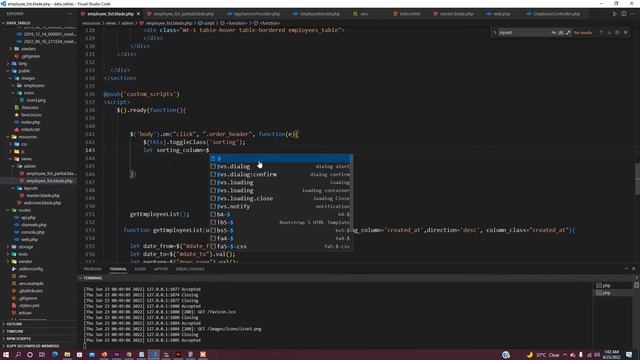Toggle Find in Selection option
This screenshot has width=640, height=360.
(617, 32)
